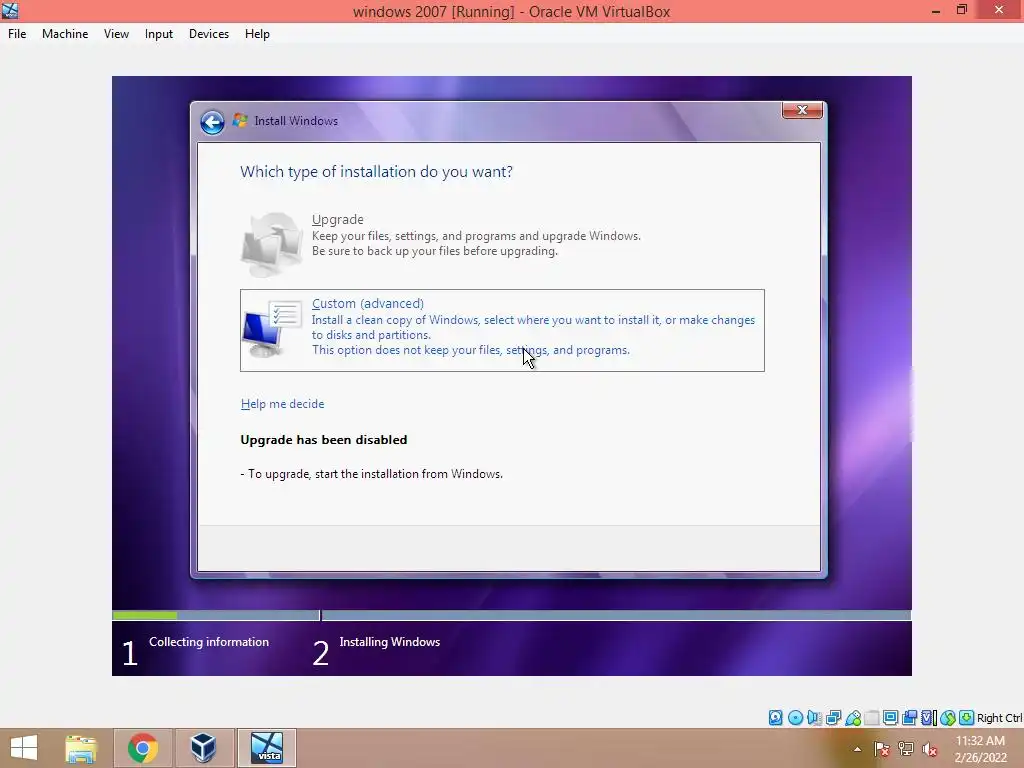Open the Input menu
This screenshot has width=1024, height=768.
(x=159, y=34)
